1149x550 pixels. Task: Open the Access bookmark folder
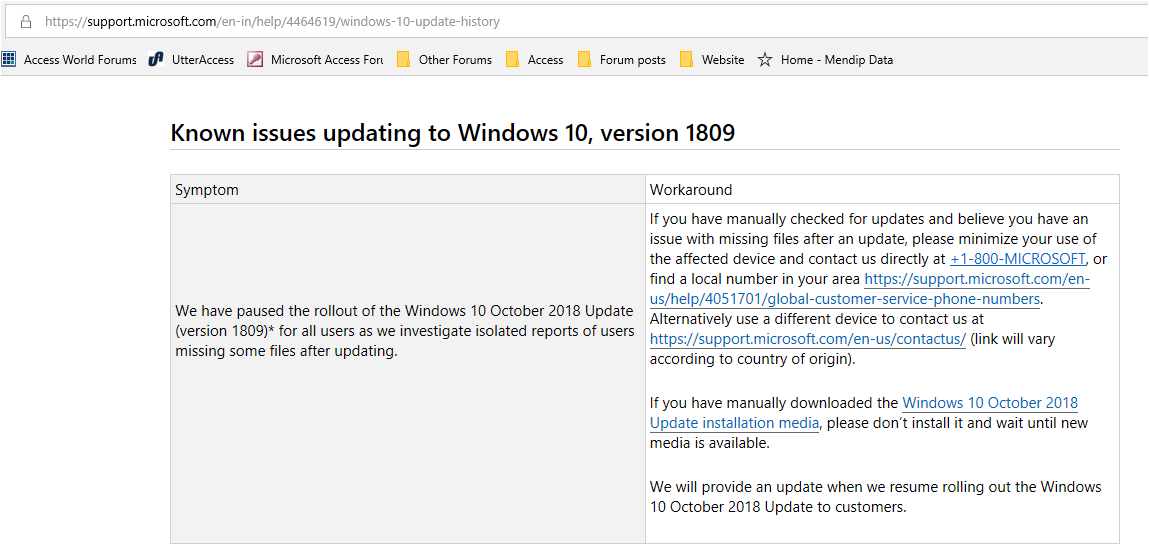click(x=535, y=60)
